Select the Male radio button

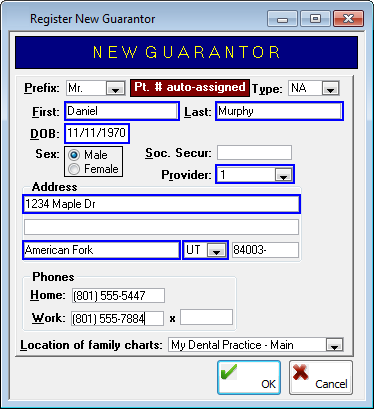tap(74, 155)
